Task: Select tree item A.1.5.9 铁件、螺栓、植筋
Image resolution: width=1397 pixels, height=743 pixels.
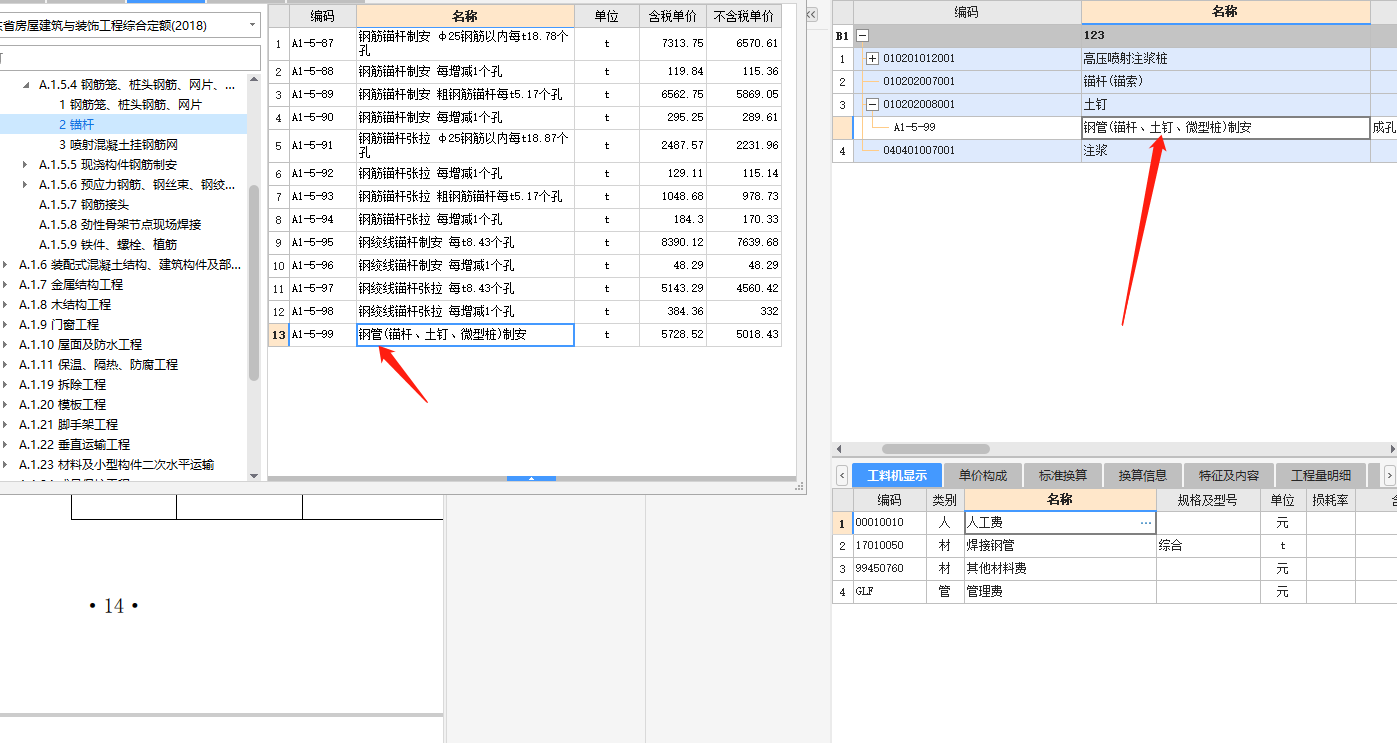Action: (x=108, y=244)
